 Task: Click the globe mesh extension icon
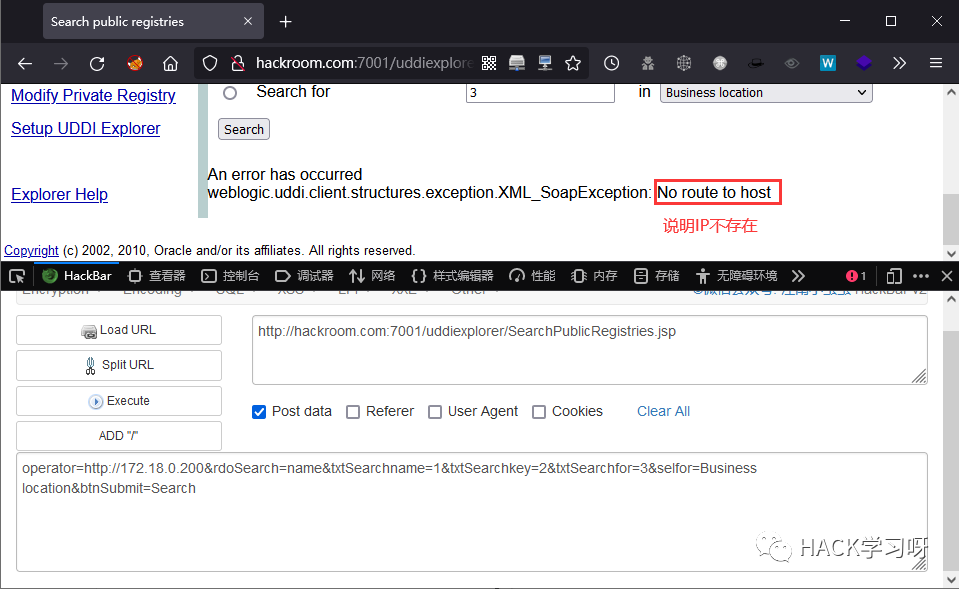pyautogui.click(x=684, y=63)
